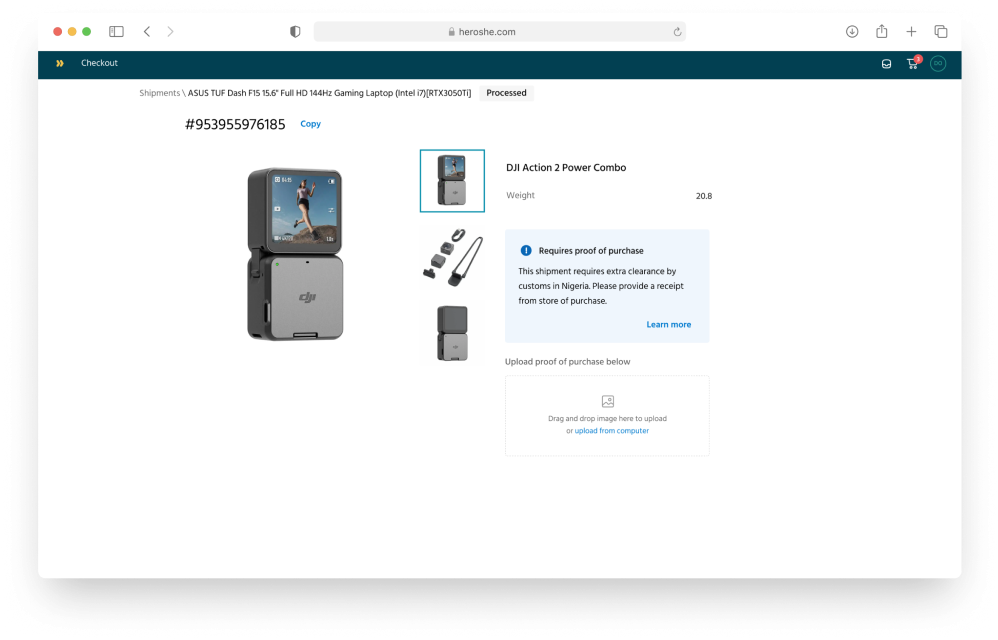Open Learn more about proof of purchase
Screen dimensions: 998x640
click(668, 324)
